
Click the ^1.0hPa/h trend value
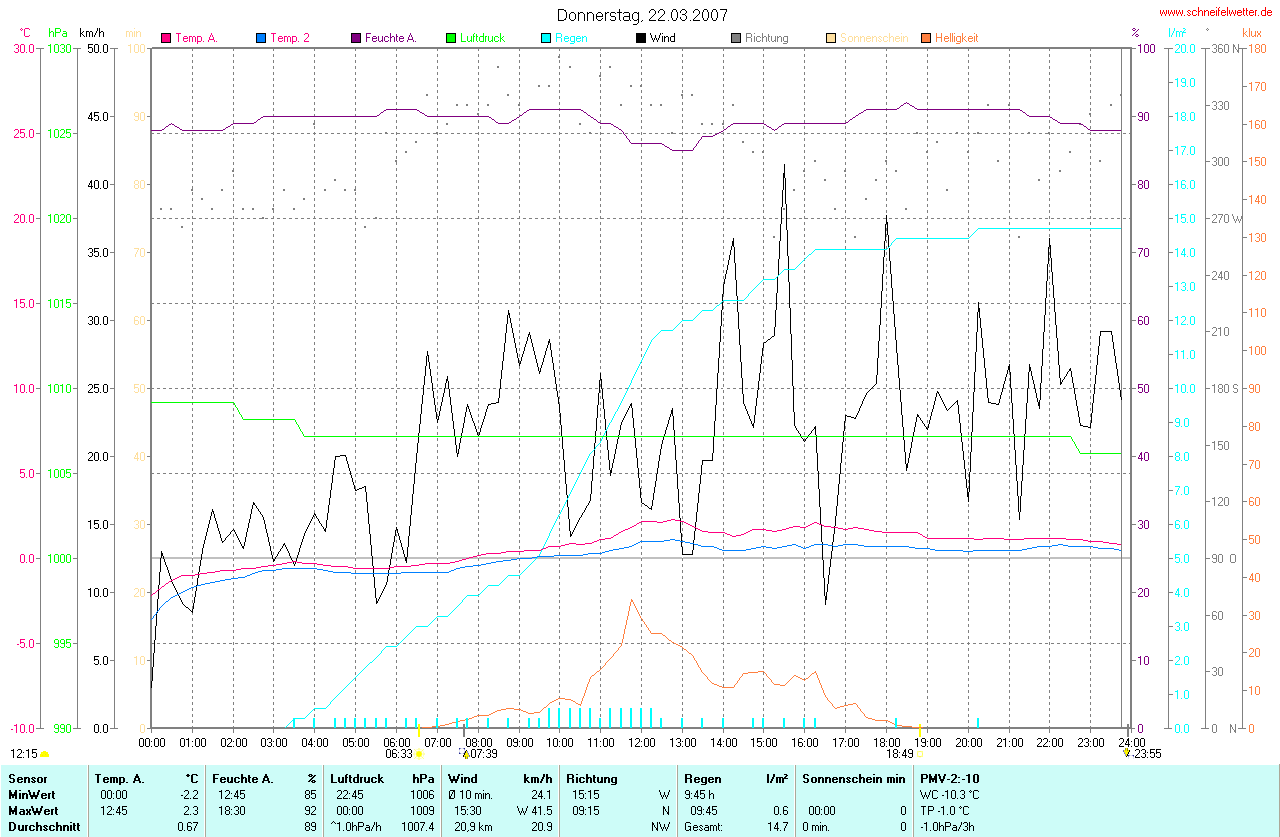(358, 827)
